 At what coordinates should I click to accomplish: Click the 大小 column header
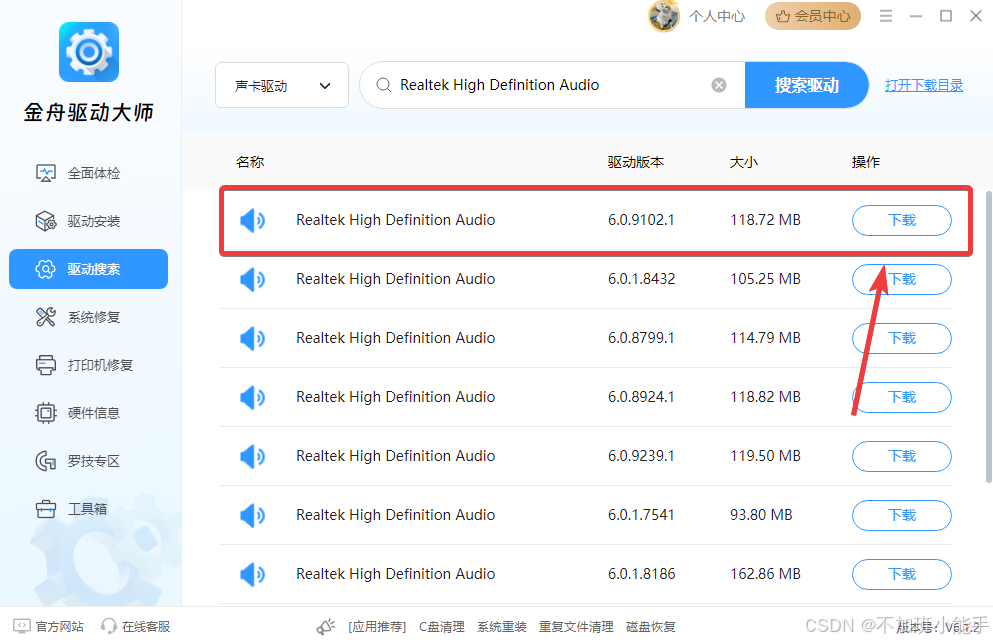743,162
